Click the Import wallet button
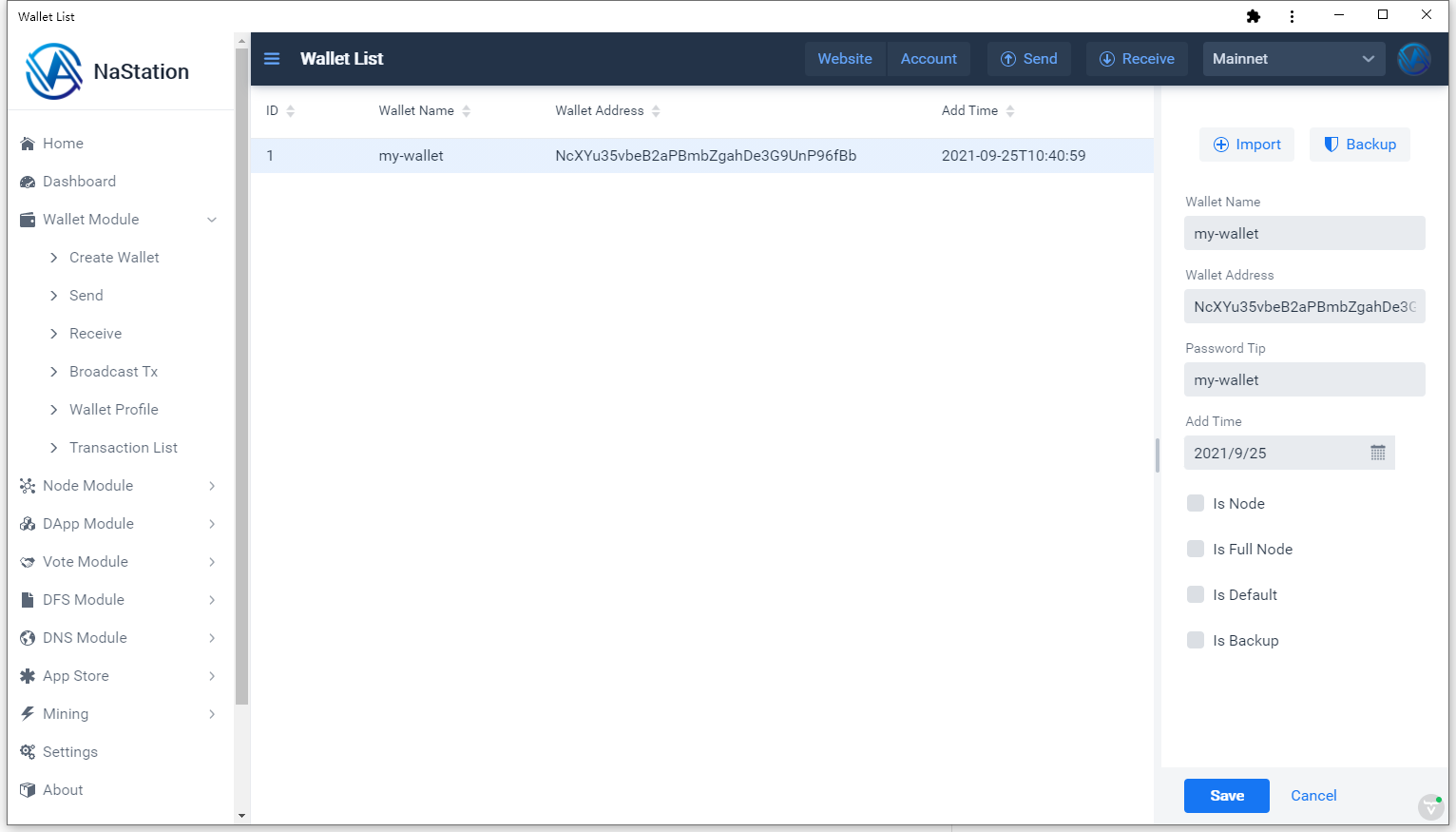This screenshot has width=1456, height=832. coord(1247,145)
